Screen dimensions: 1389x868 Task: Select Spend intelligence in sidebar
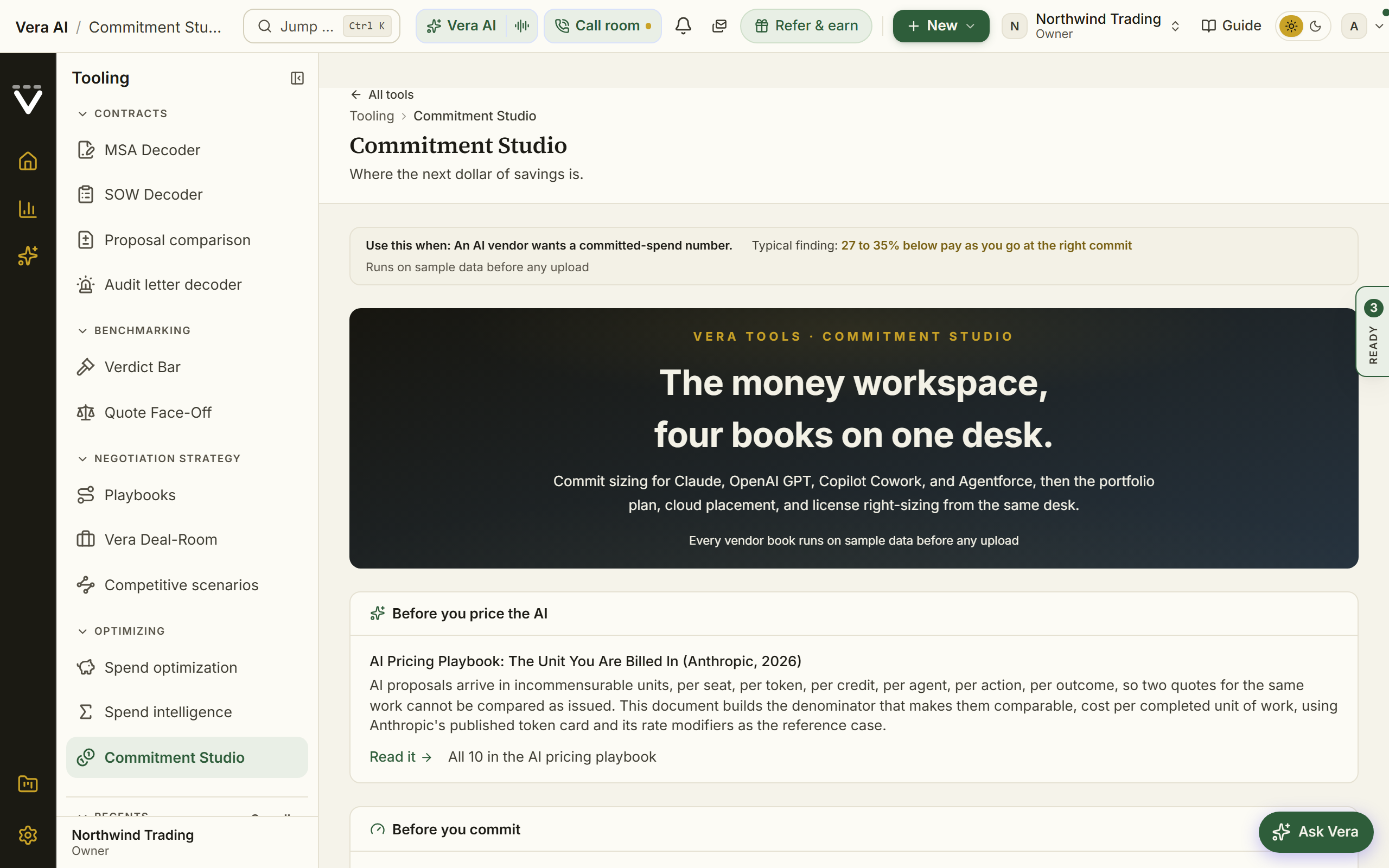click(x=187, y=712)
